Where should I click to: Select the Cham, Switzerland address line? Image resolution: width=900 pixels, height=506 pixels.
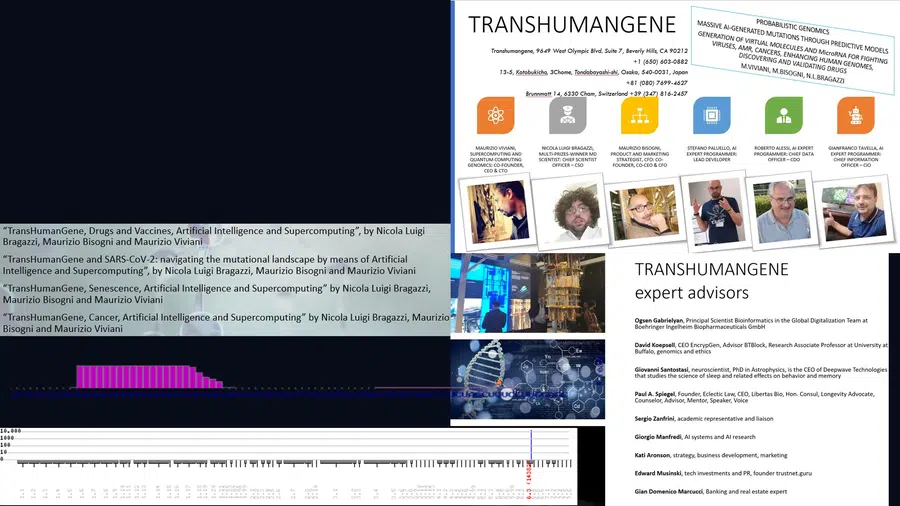tap(606, 94)
